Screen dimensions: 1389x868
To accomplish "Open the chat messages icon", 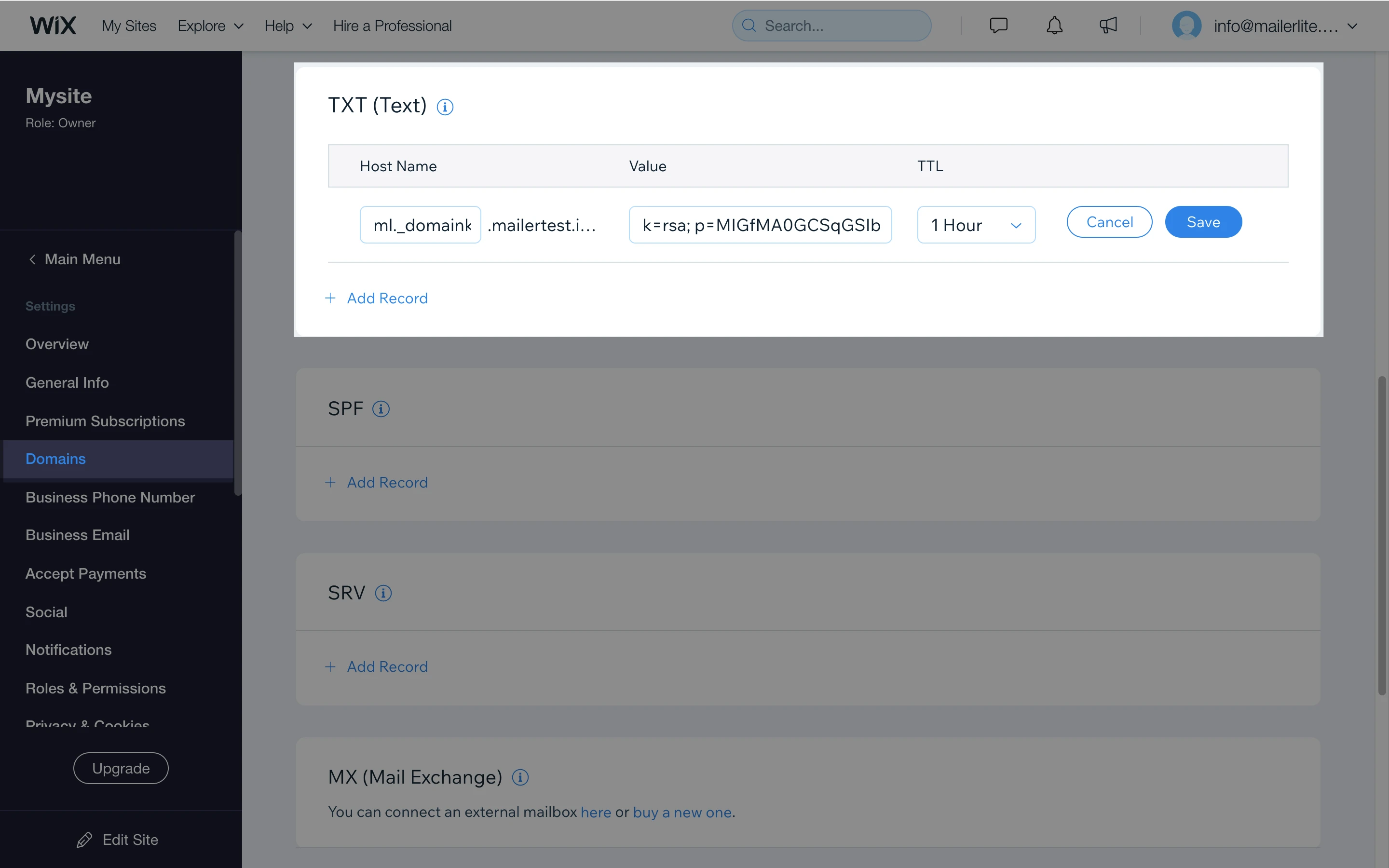I will [998, 26].
